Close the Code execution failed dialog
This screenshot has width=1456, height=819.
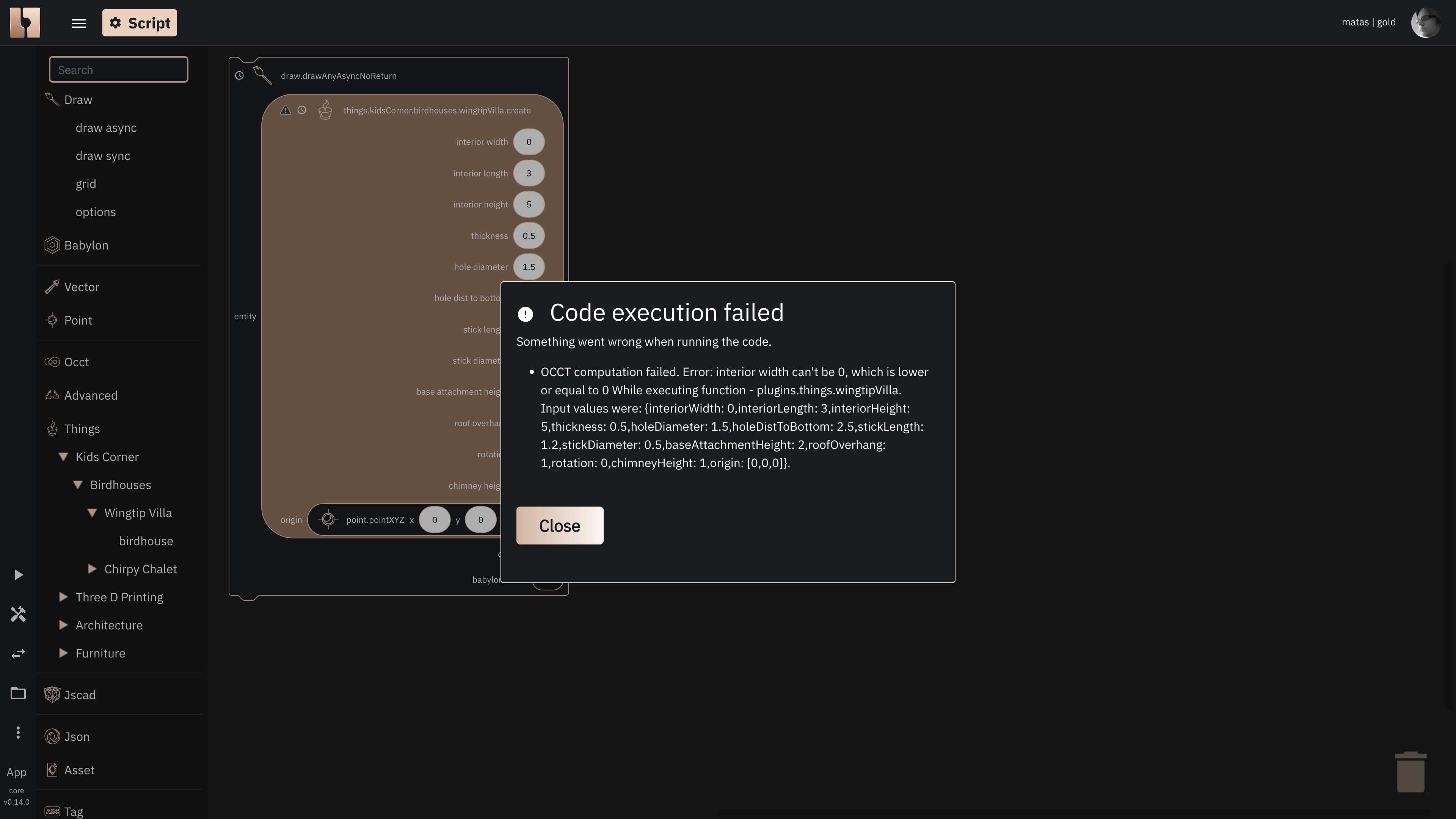[560, 526]
